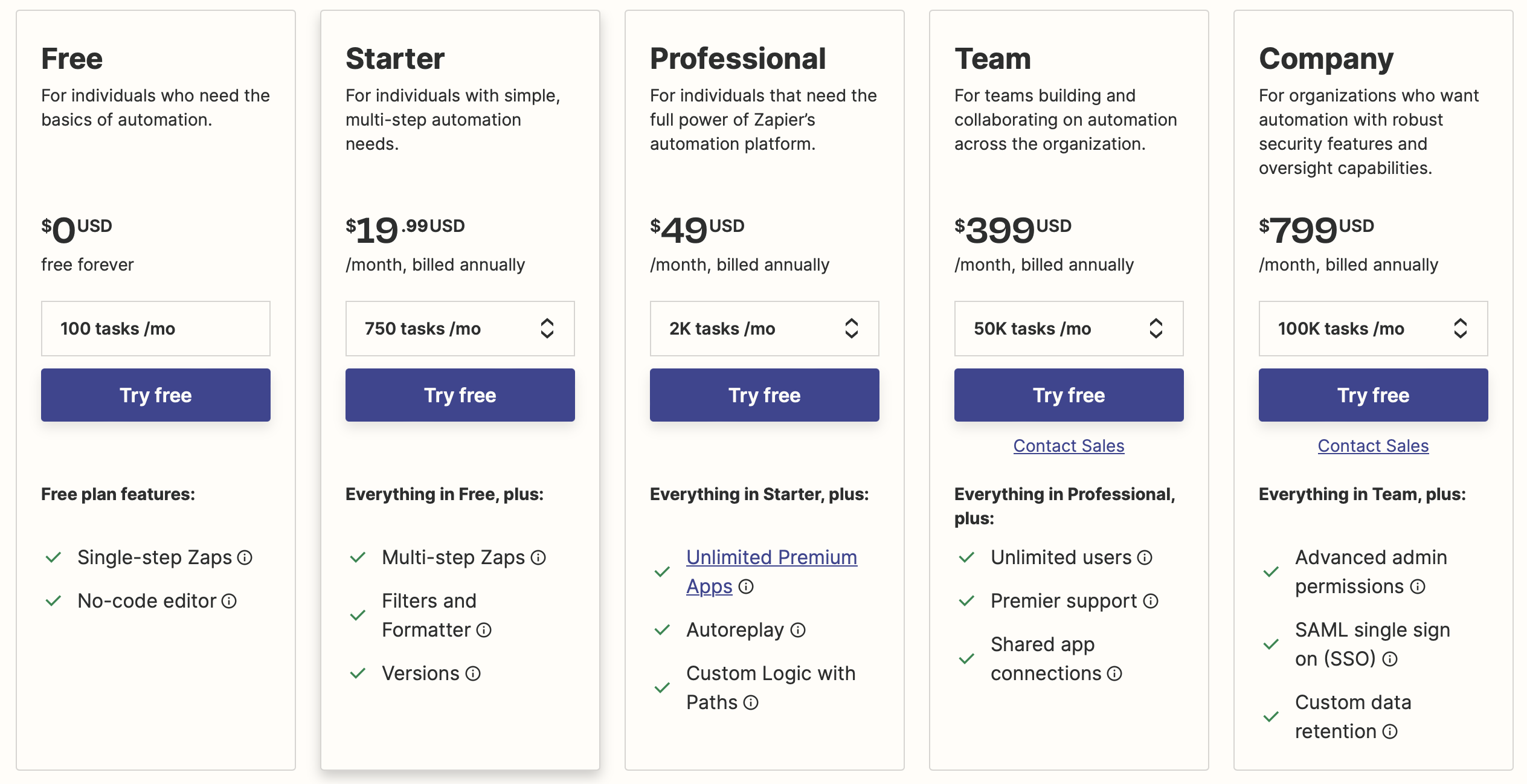Screen dimensions: 1527x784
Task: Click info icon next to Versions
Action: pyautogui.click(x=473, y=673)
